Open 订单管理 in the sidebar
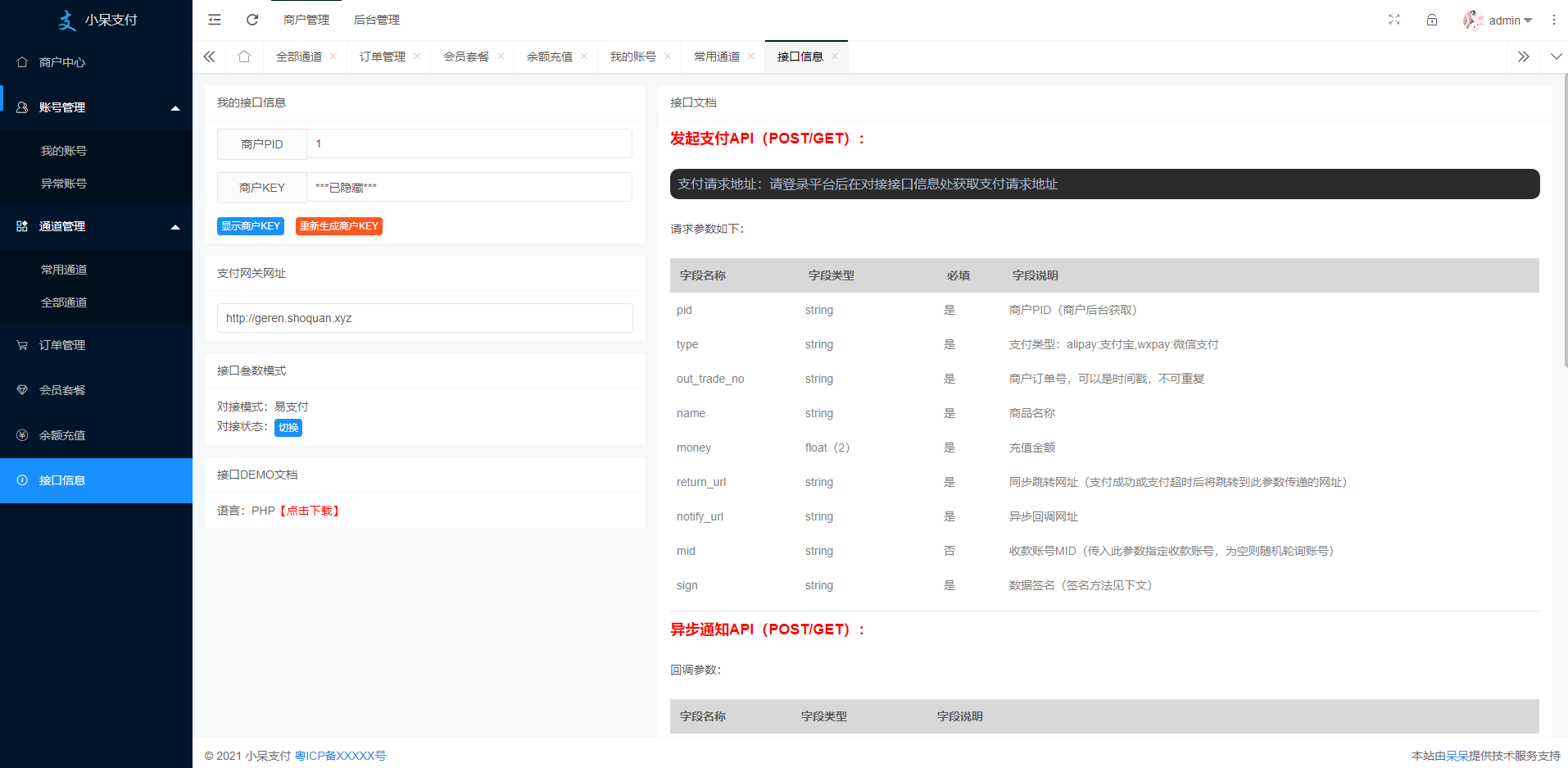The width and height of the screenshot is (1568, 768). pos(96,345)
